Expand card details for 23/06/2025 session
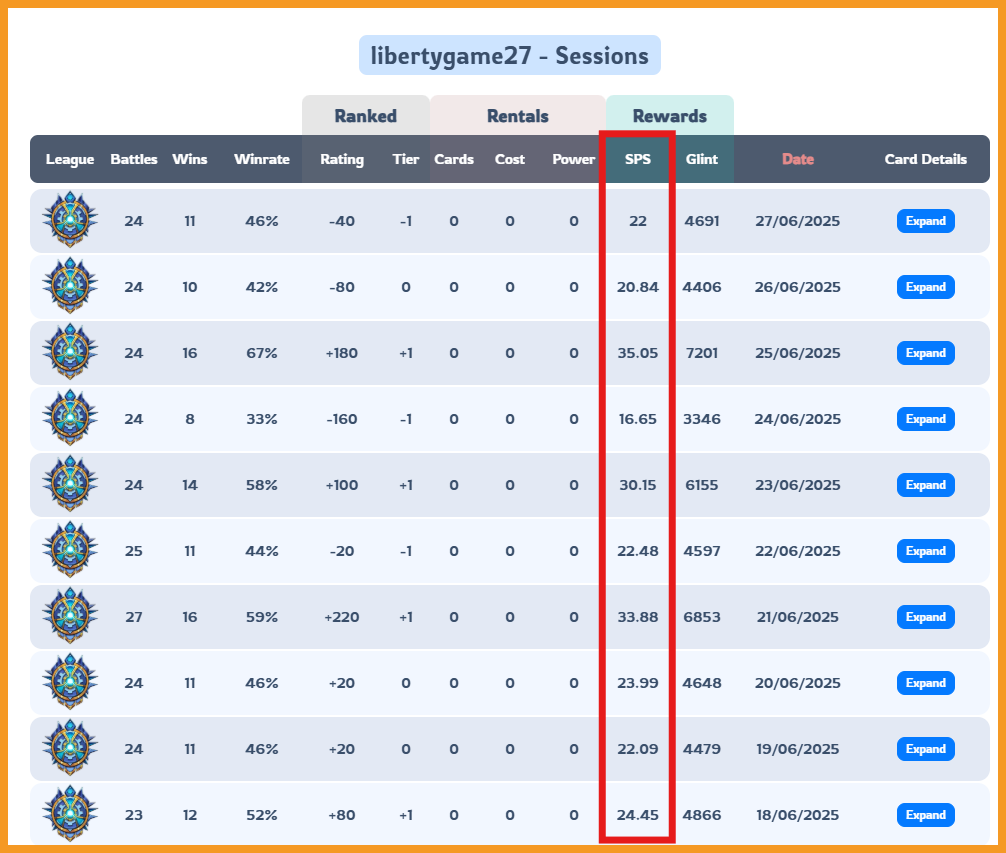Screen dimensions: 1006x853 coord(925,485)
